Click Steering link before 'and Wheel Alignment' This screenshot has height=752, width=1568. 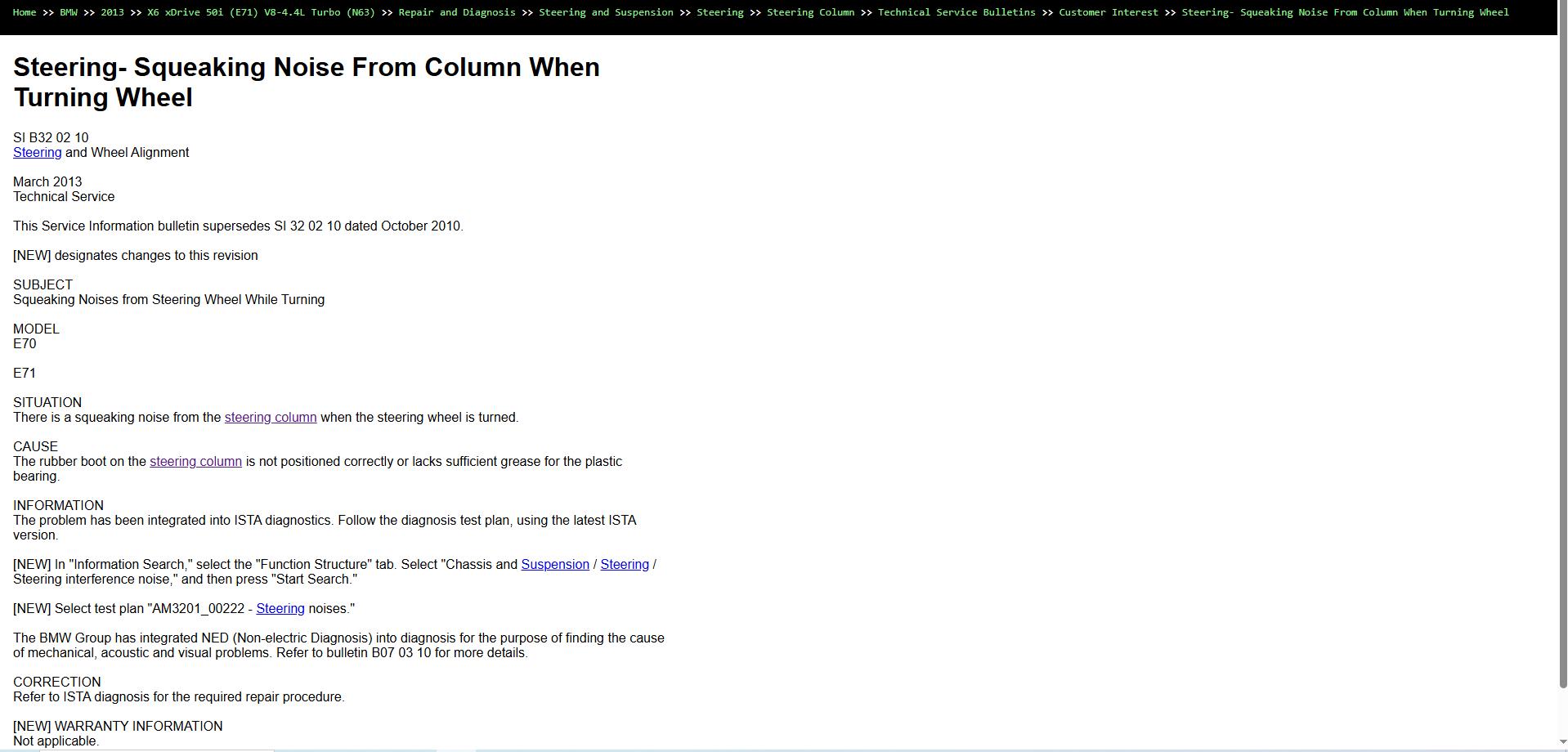37,153
